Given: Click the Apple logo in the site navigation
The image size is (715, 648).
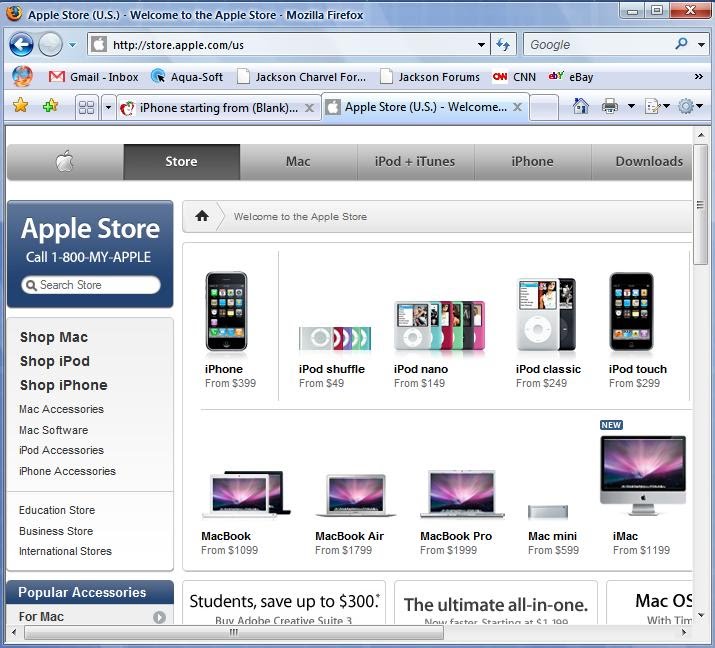Looking at the screenshot, I should coord(65,161).
